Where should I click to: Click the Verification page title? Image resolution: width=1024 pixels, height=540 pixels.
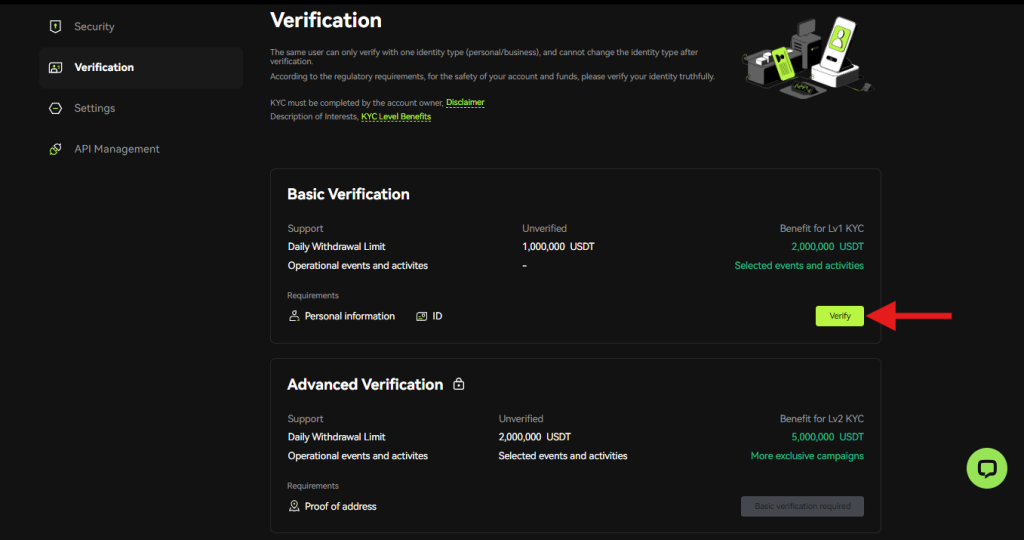click(326, 20)
